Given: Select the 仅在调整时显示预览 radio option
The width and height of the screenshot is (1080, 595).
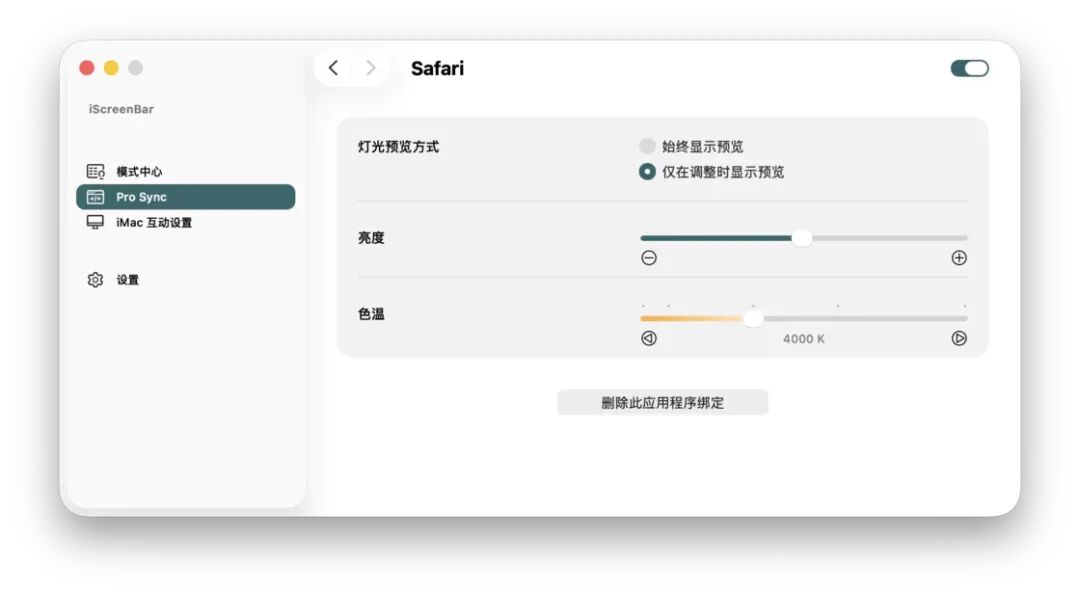Looking at the screenshot, I should point(647,171).
